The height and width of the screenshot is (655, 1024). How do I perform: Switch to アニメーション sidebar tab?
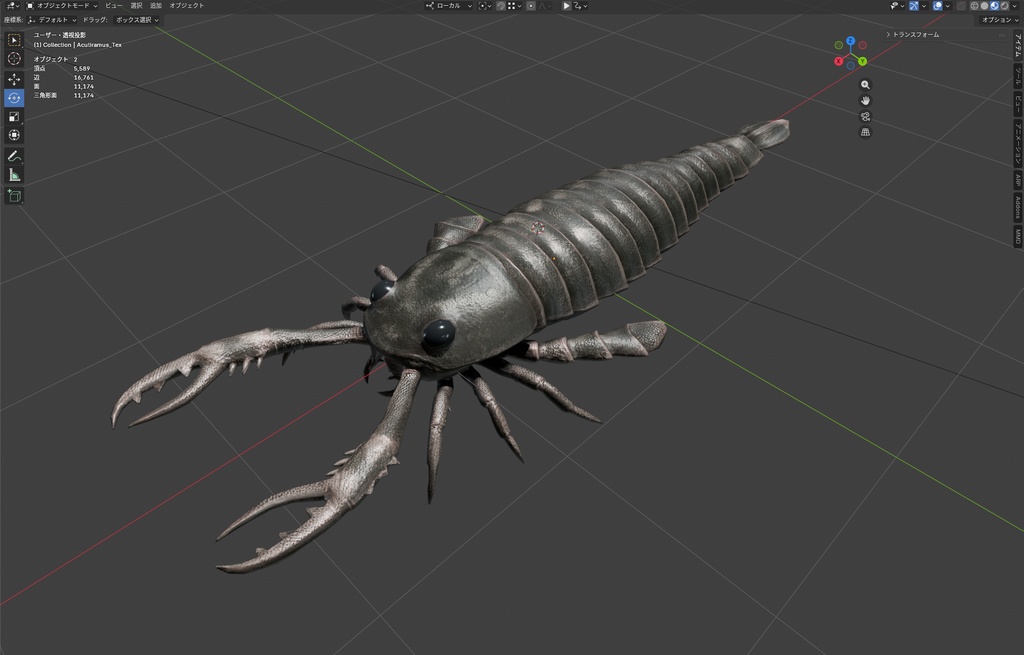pos(1017,143)
